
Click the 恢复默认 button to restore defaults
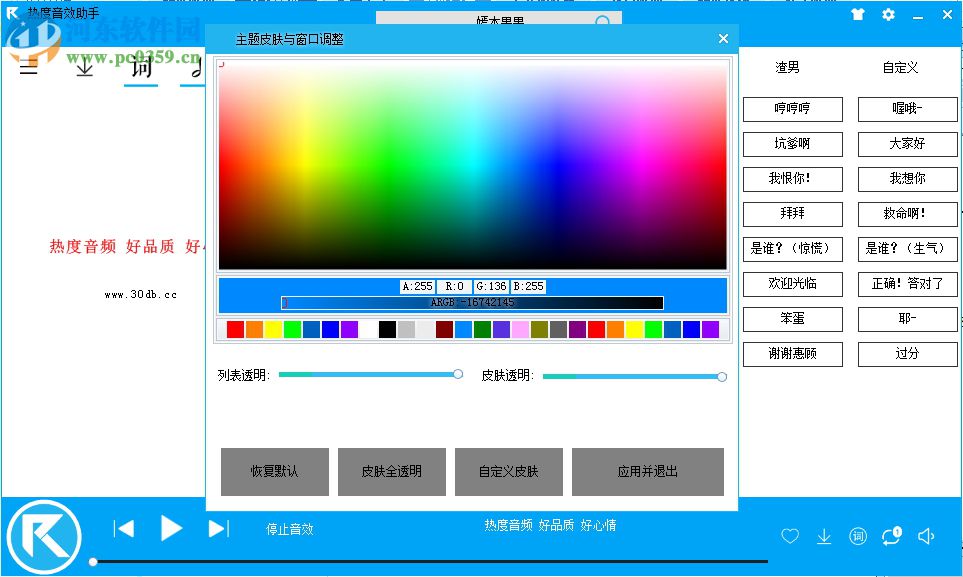(275, 471)
